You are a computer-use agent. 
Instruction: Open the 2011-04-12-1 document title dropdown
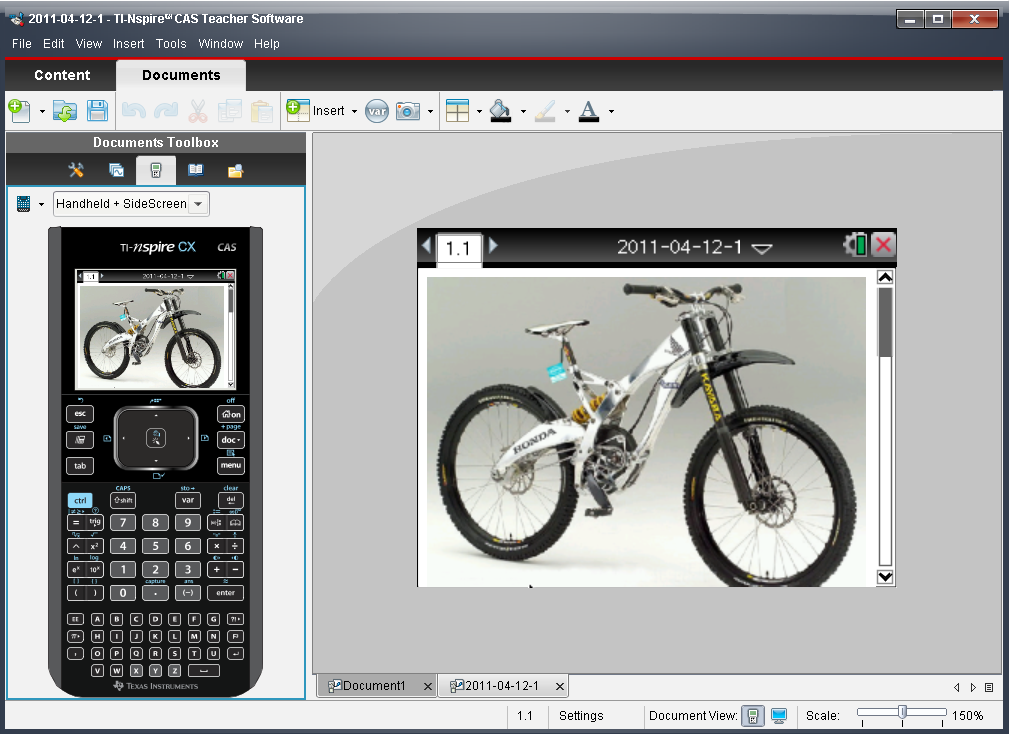pyautogui.click(x=762, y=249)
